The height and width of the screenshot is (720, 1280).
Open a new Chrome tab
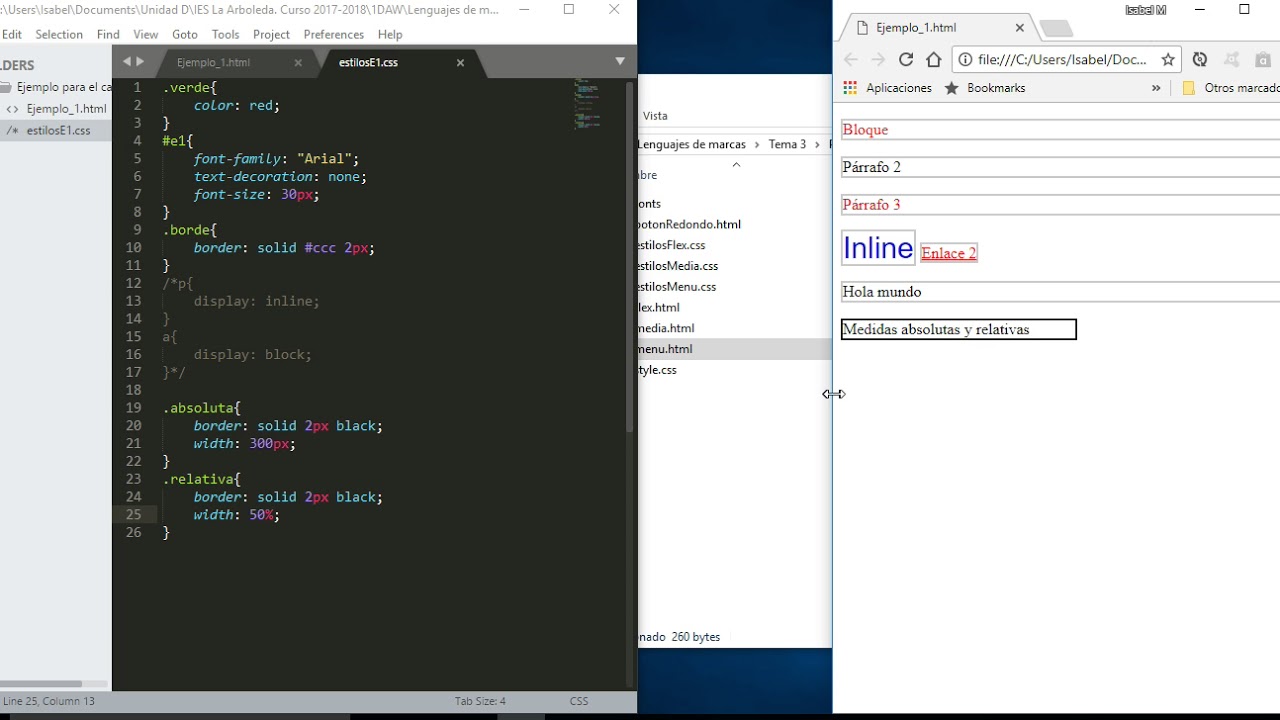point(1054,28)
